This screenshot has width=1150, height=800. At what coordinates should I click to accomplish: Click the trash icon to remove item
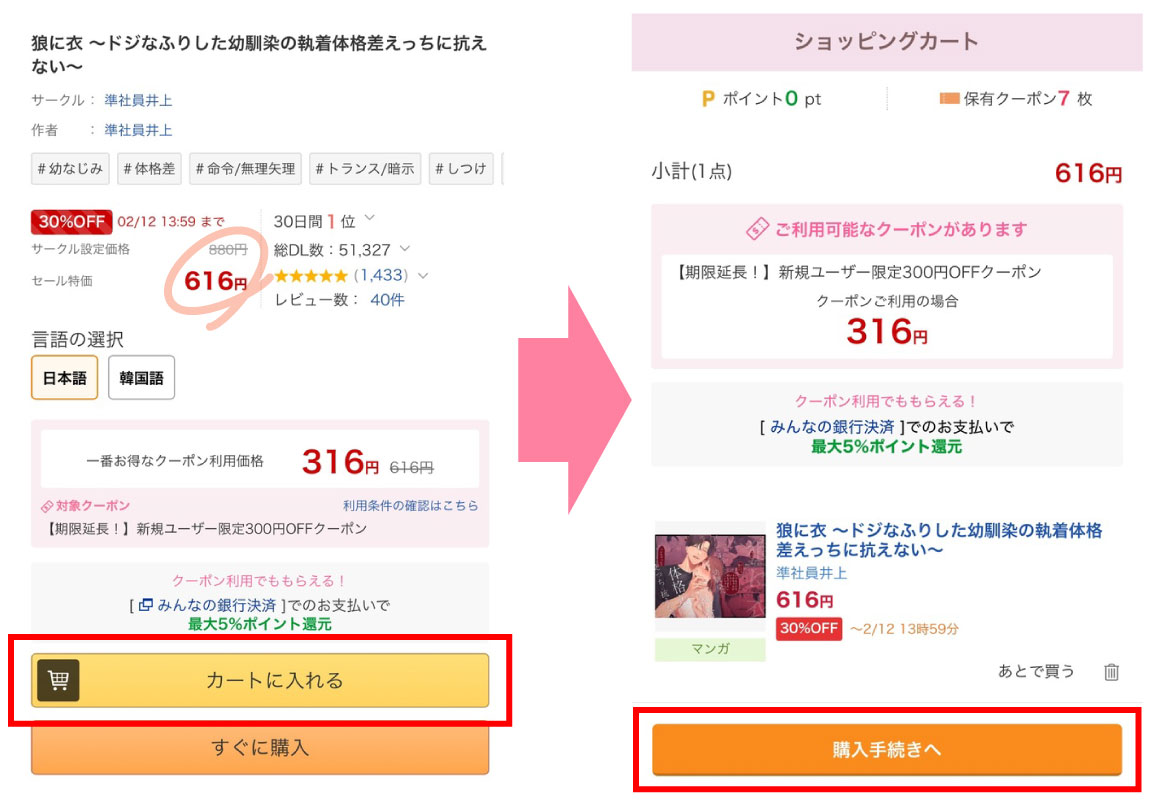[x=1111, y=672]
